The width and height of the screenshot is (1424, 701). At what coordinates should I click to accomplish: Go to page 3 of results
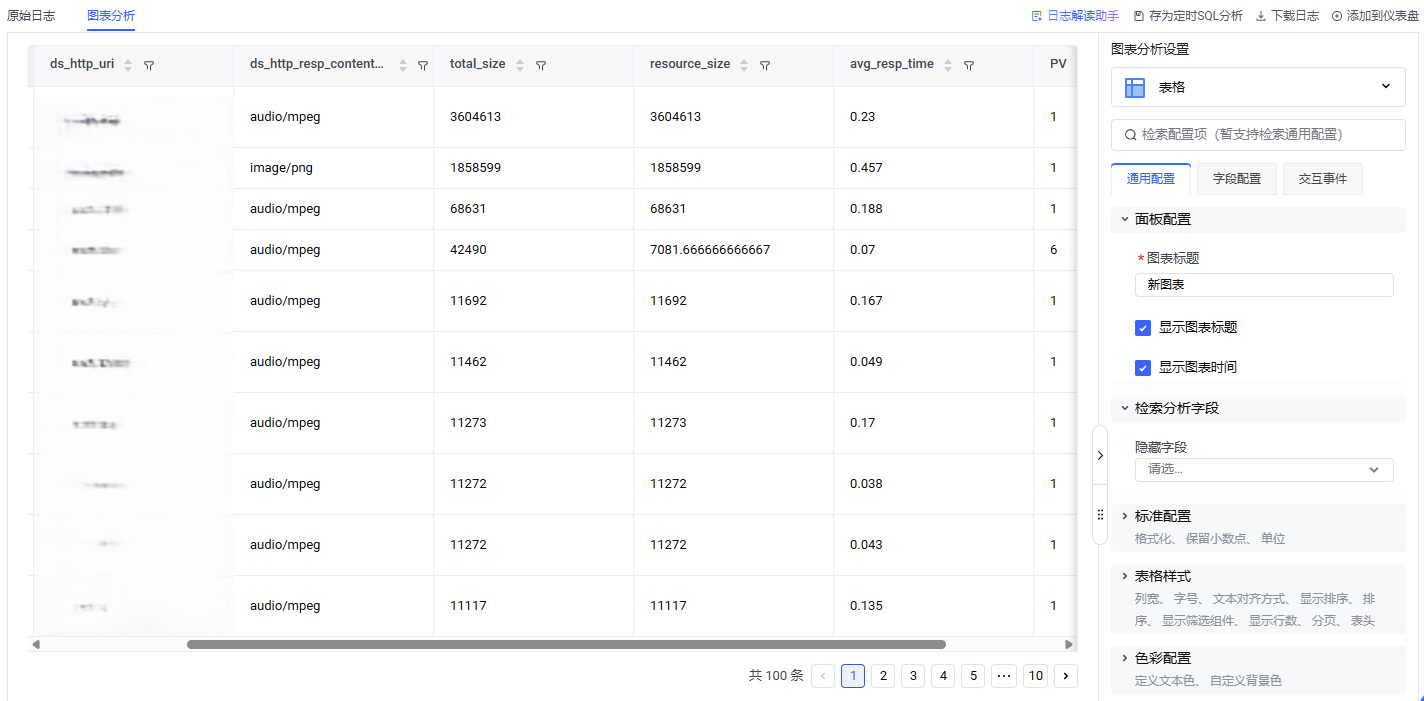(x=912, y=676)
